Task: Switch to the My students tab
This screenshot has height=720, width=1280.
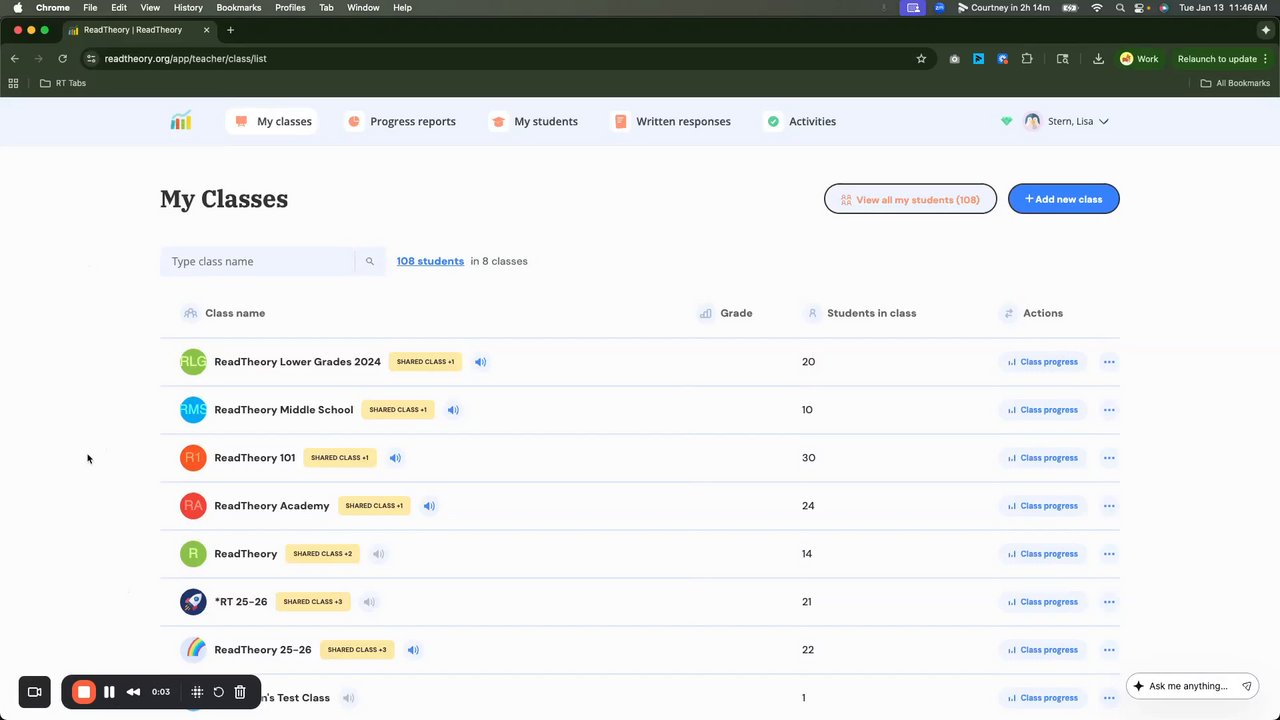Action: tap(533, 121)
